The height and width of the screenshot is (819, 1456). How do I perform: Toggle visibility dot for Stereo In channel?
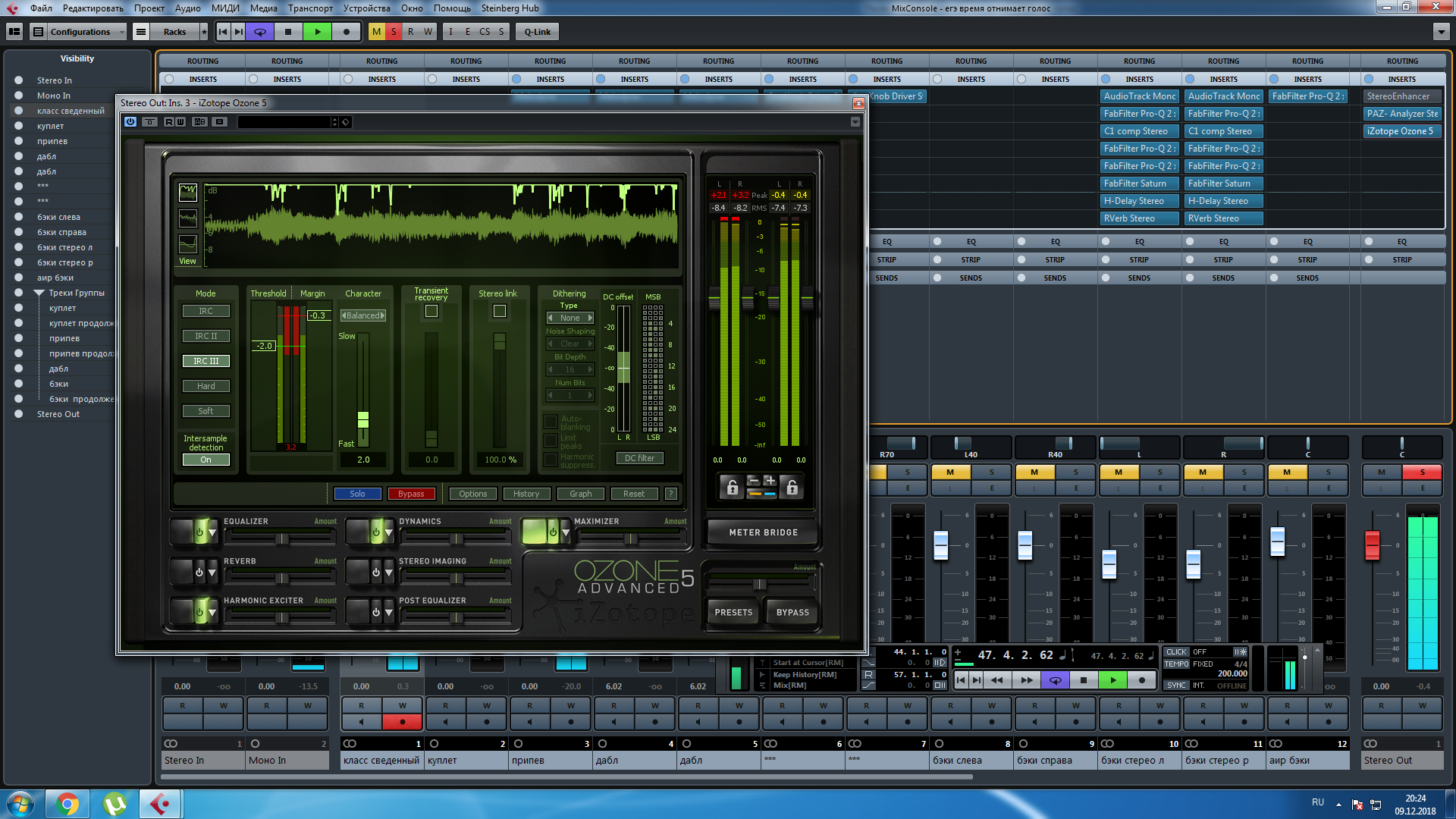click(19, 80)
